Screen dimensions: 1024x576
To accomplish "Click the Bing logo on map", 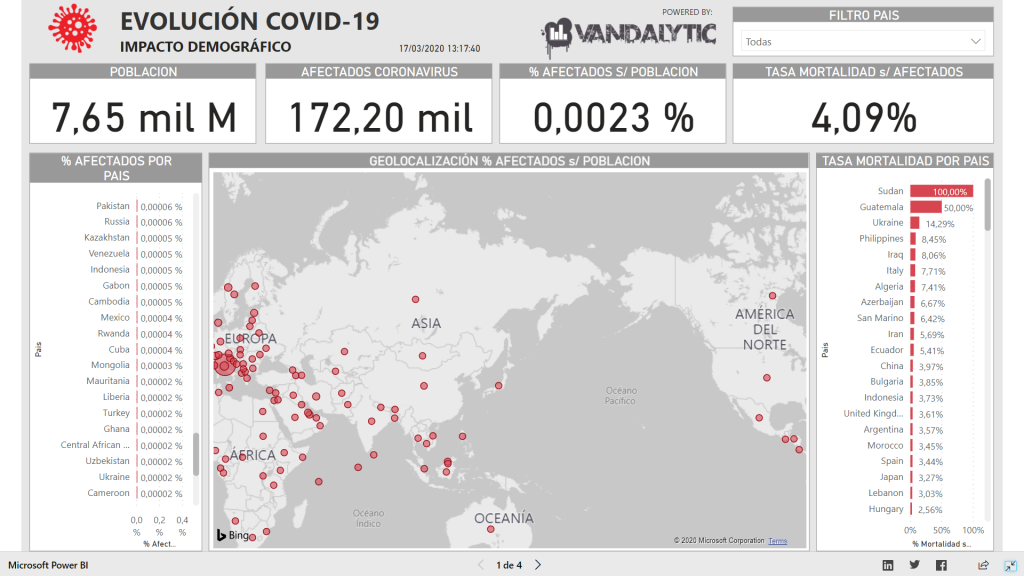I will click(234, 536).
